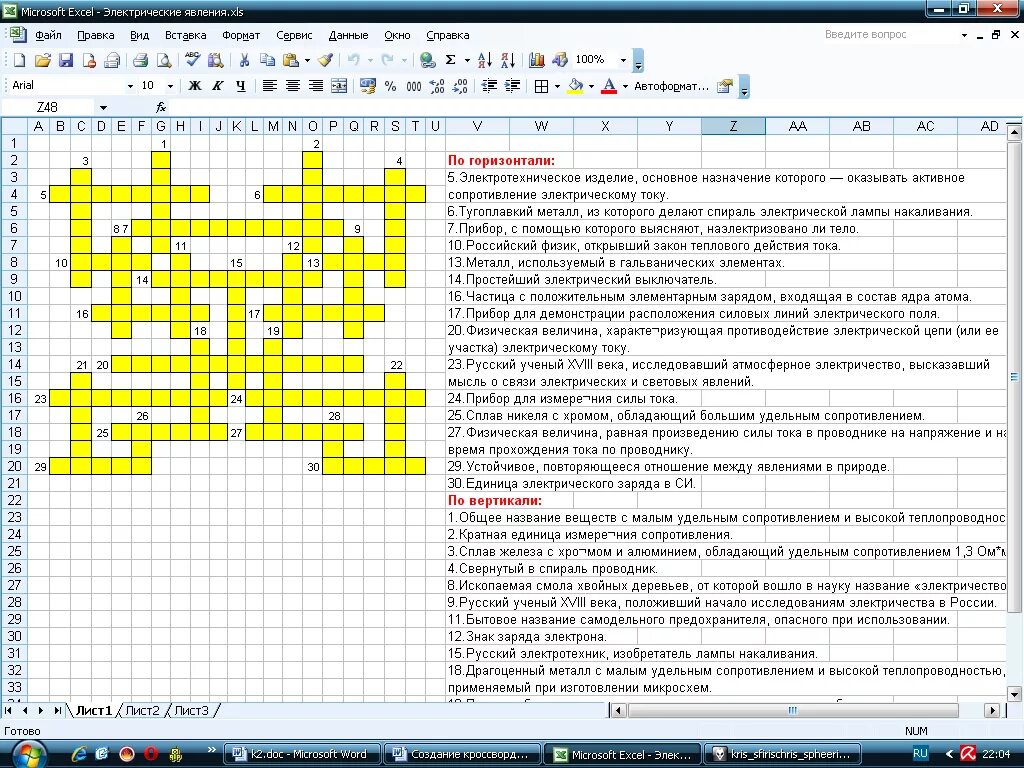Image resolution: width=1024 pixels, height=768 pixels.
Task: Open the Файл menu
Action: coord(48,35)
